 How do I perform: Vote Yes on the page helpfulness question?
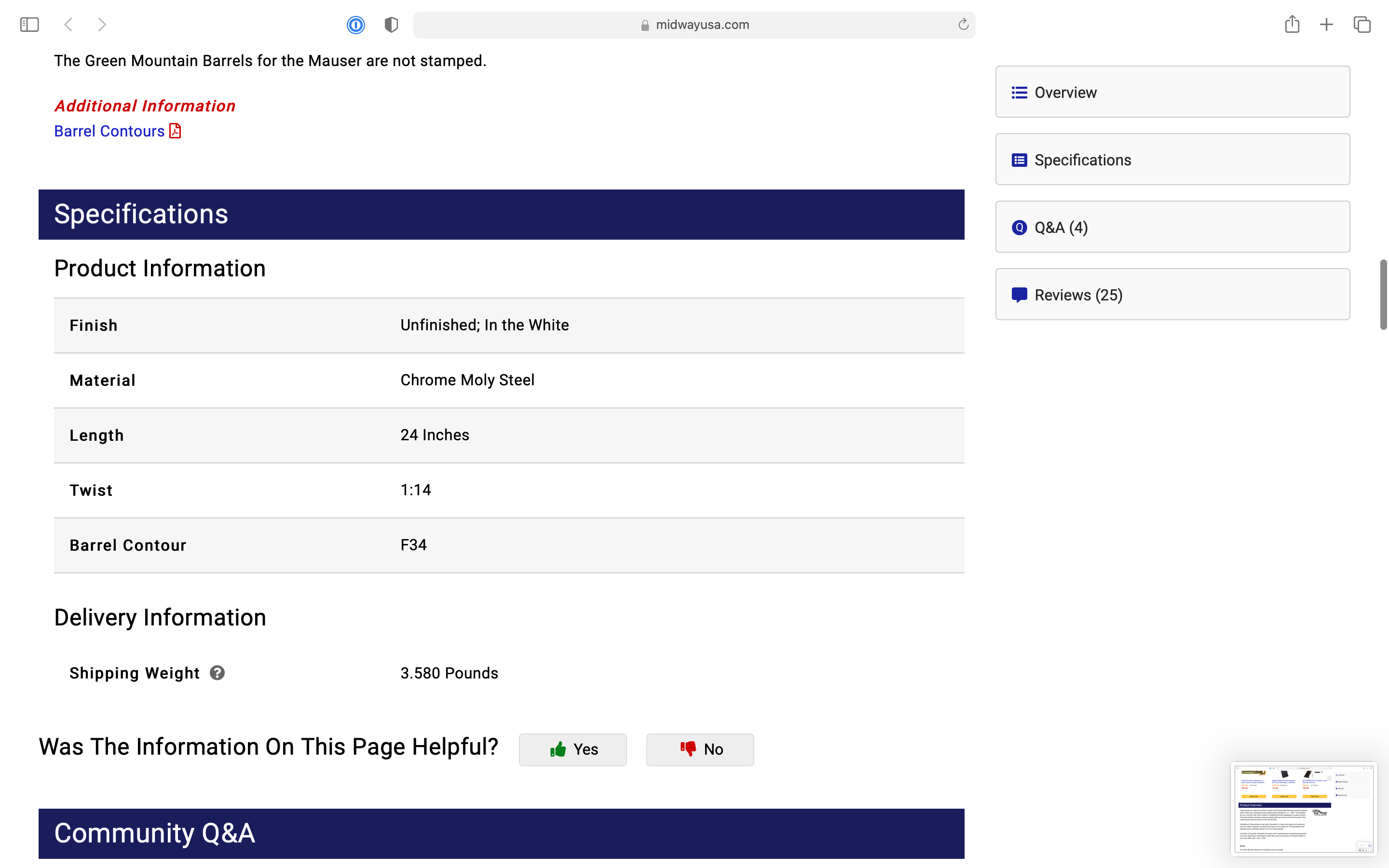point(572,749)
